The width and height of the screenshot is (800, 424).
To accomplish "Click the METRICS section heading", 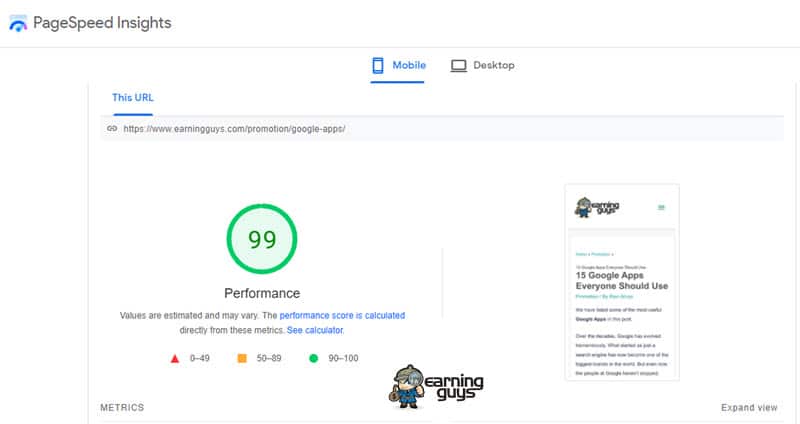I will 122,408.
